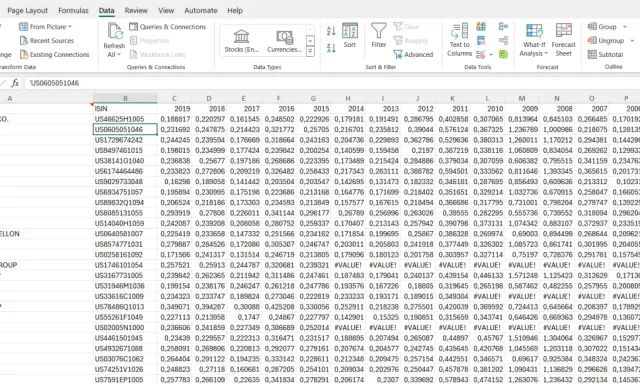The width and height of the screenshot is (640, 384).
Task: Click Get data From Picture
Action: coord(42,27)
